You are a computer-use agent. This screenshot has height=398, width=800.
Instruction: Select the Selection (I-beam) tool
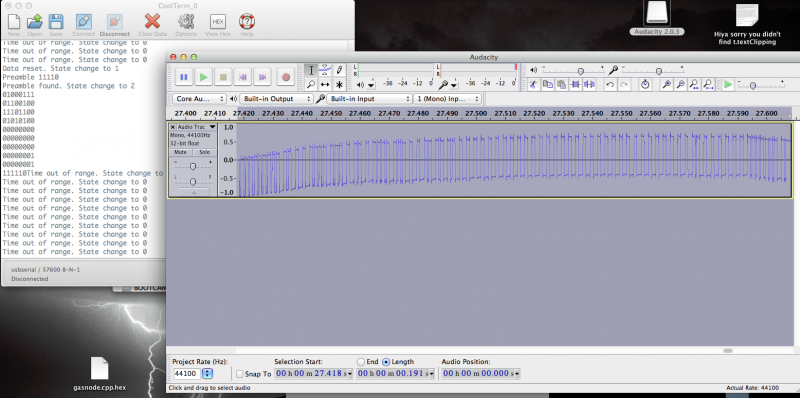coord(311,70)
